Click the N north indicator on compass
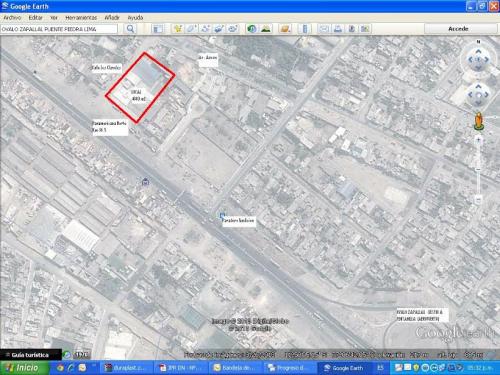 point(478,42)
